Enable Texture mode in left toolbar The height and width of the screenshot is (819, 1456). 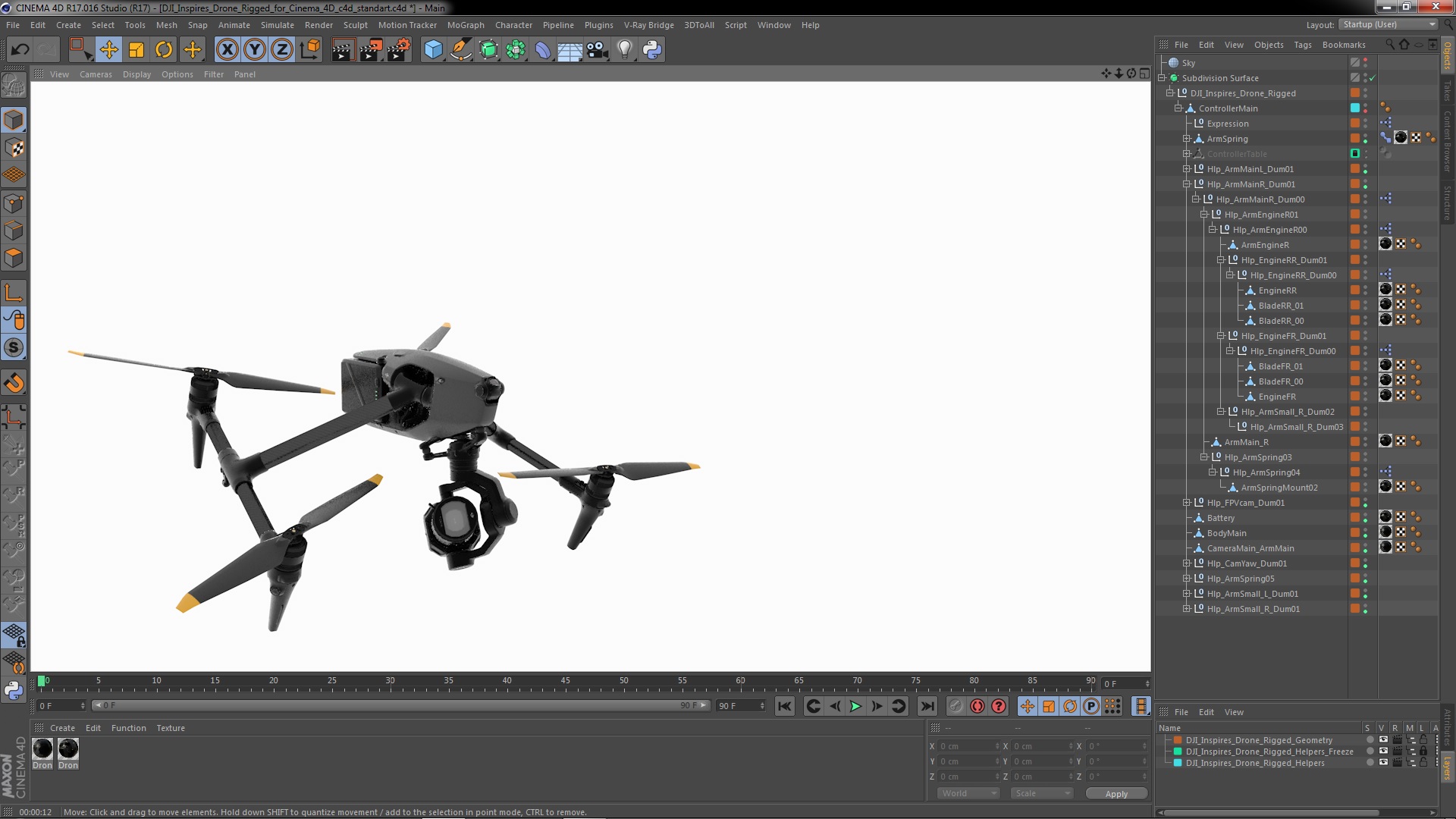click(x=14, y=148)
